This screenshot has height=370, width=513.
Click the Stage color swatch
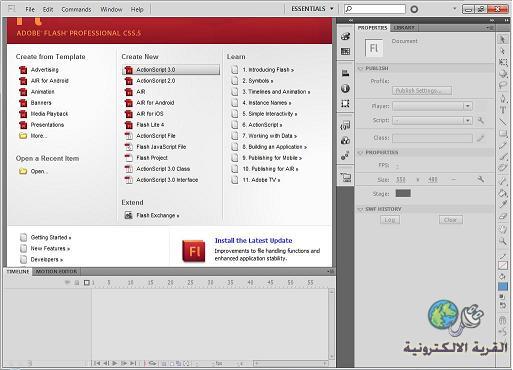click(x=403, y=193)
